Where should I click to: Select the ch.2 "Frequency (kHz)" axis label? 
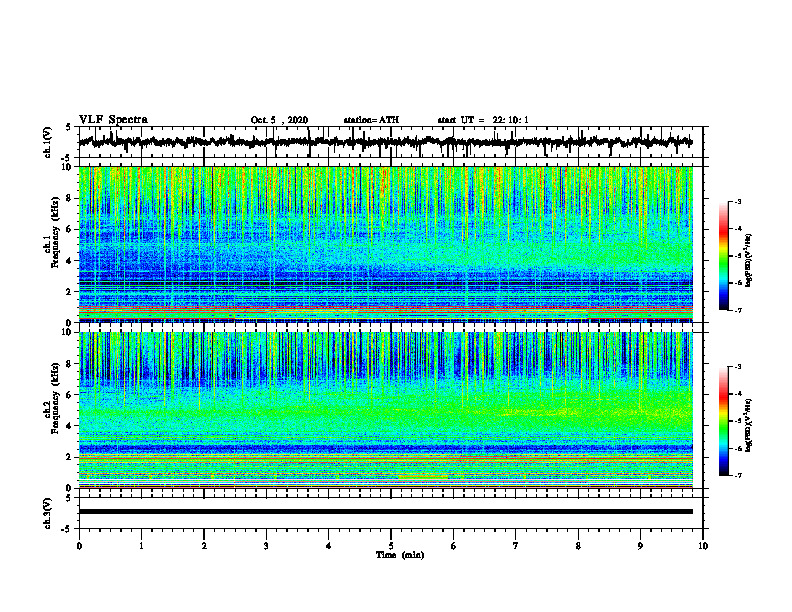[55, 398]
